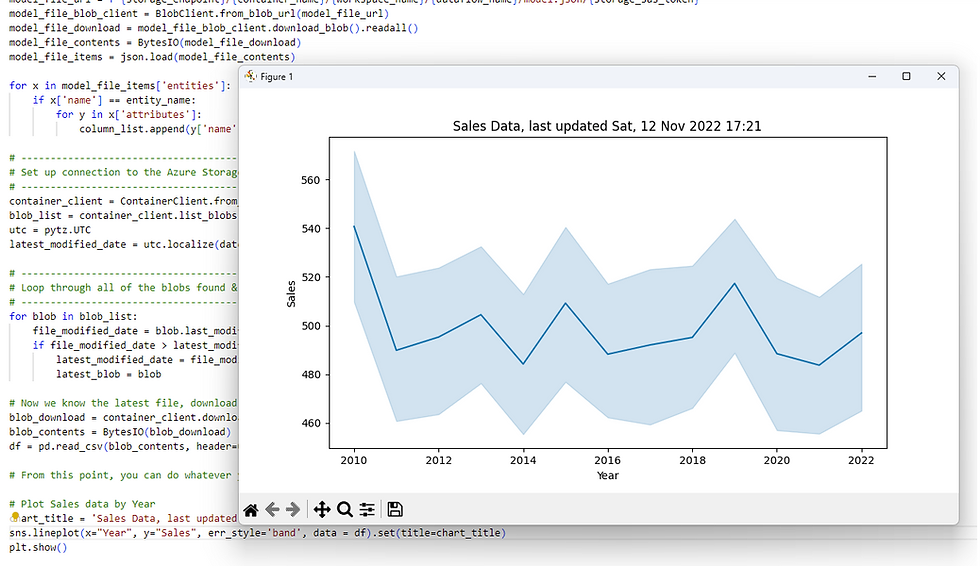Click the Figure 1 title bar text
980x566 pixels.
276,77
